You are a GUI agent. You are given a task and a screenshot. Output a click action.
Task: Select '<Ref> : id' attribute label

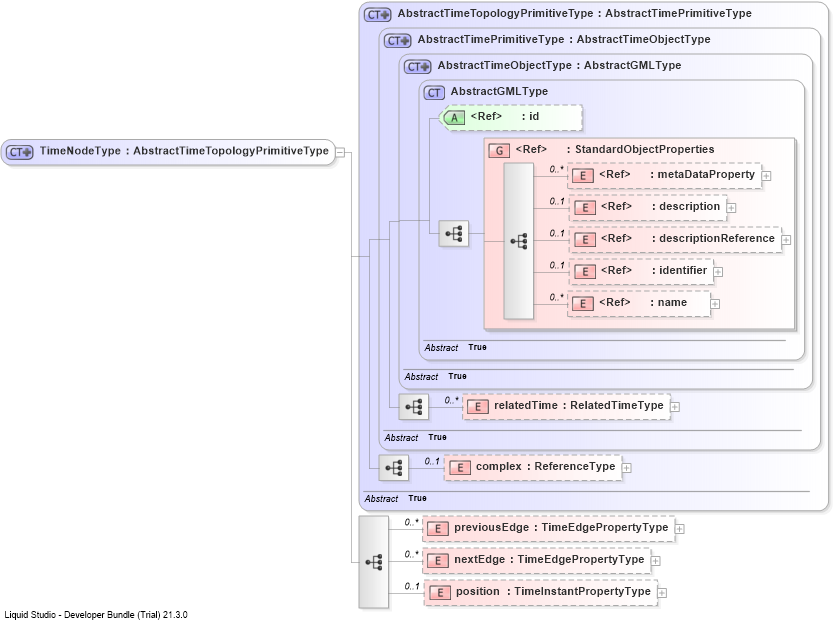pyautogui.click(x=505, y=116)
